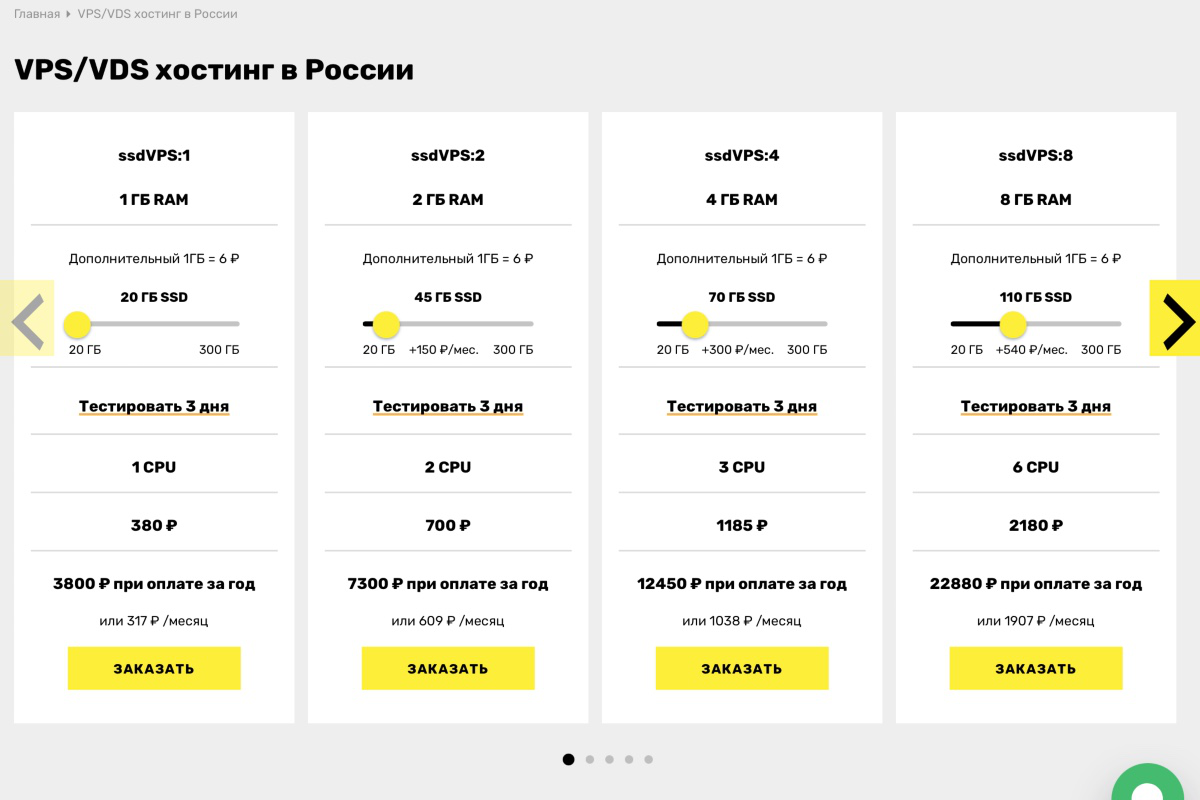Order the ssdVPS:2 plan with Заказать
The image size is (1200, 800).
[x=448, y=668]
